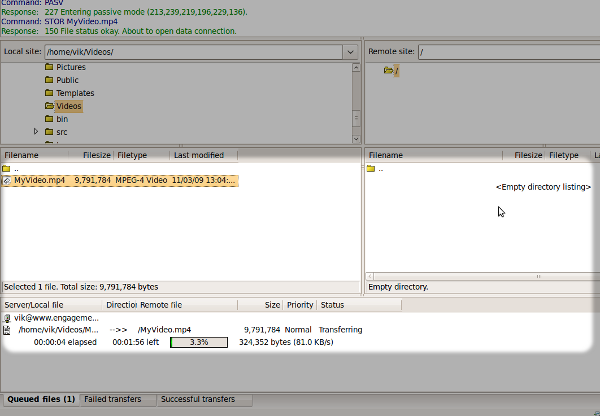Click the remote status 'Empty directory.' text
600x416 pixels.
tap(398, 287)
